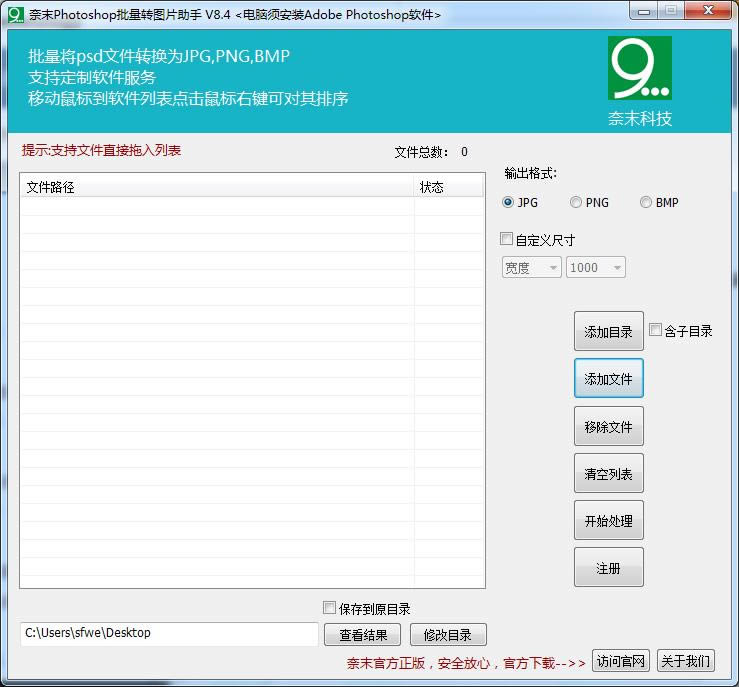
Task: Click the red hint text 提示:支持文件直接拖入列表
Action: coord(101,150)
